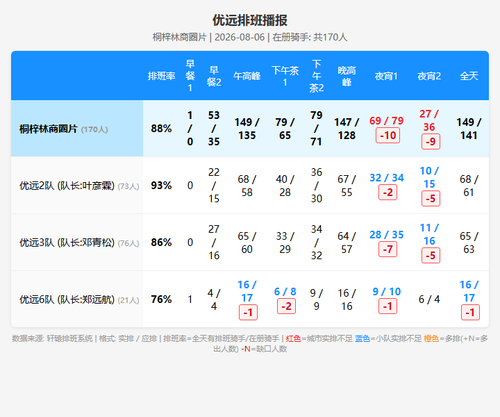
Task: Click the blue 32 / 34 value
Action: pos(387,178)
